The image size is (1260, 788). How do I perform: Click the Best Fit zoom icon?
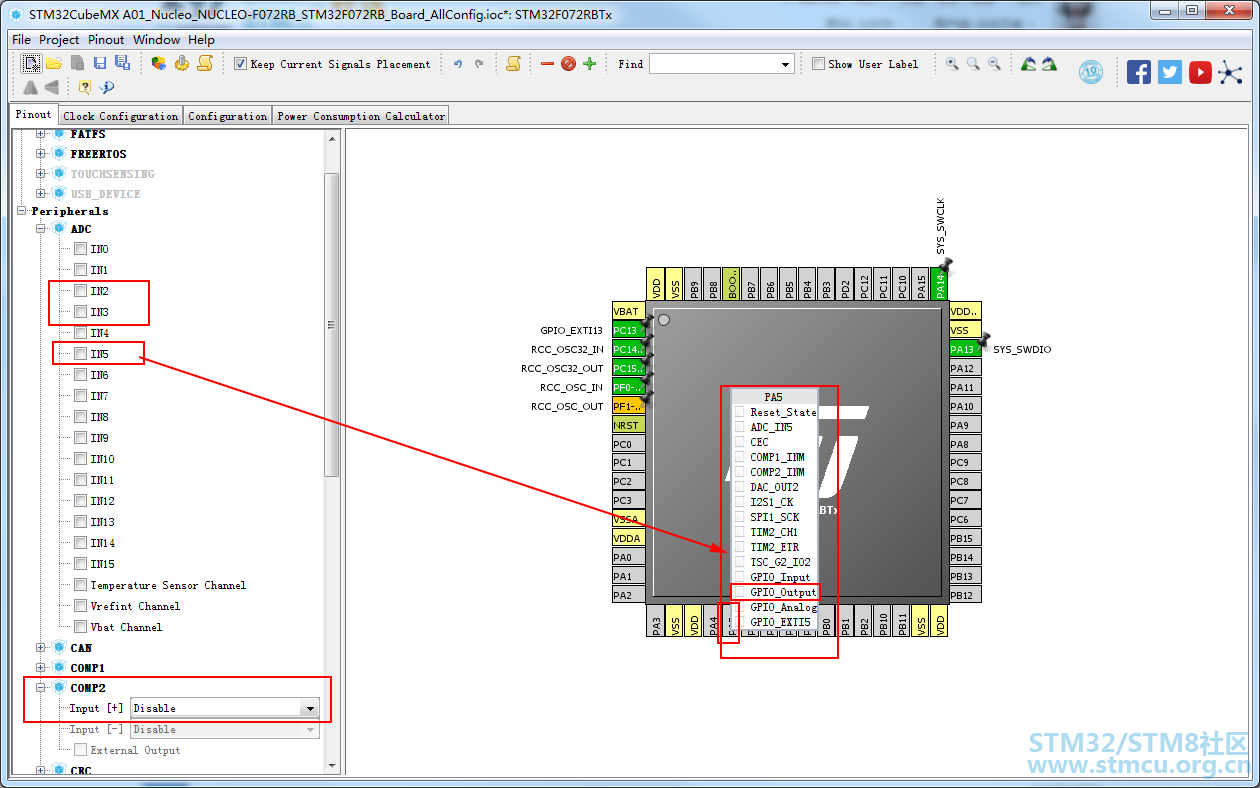coord(973,64)
